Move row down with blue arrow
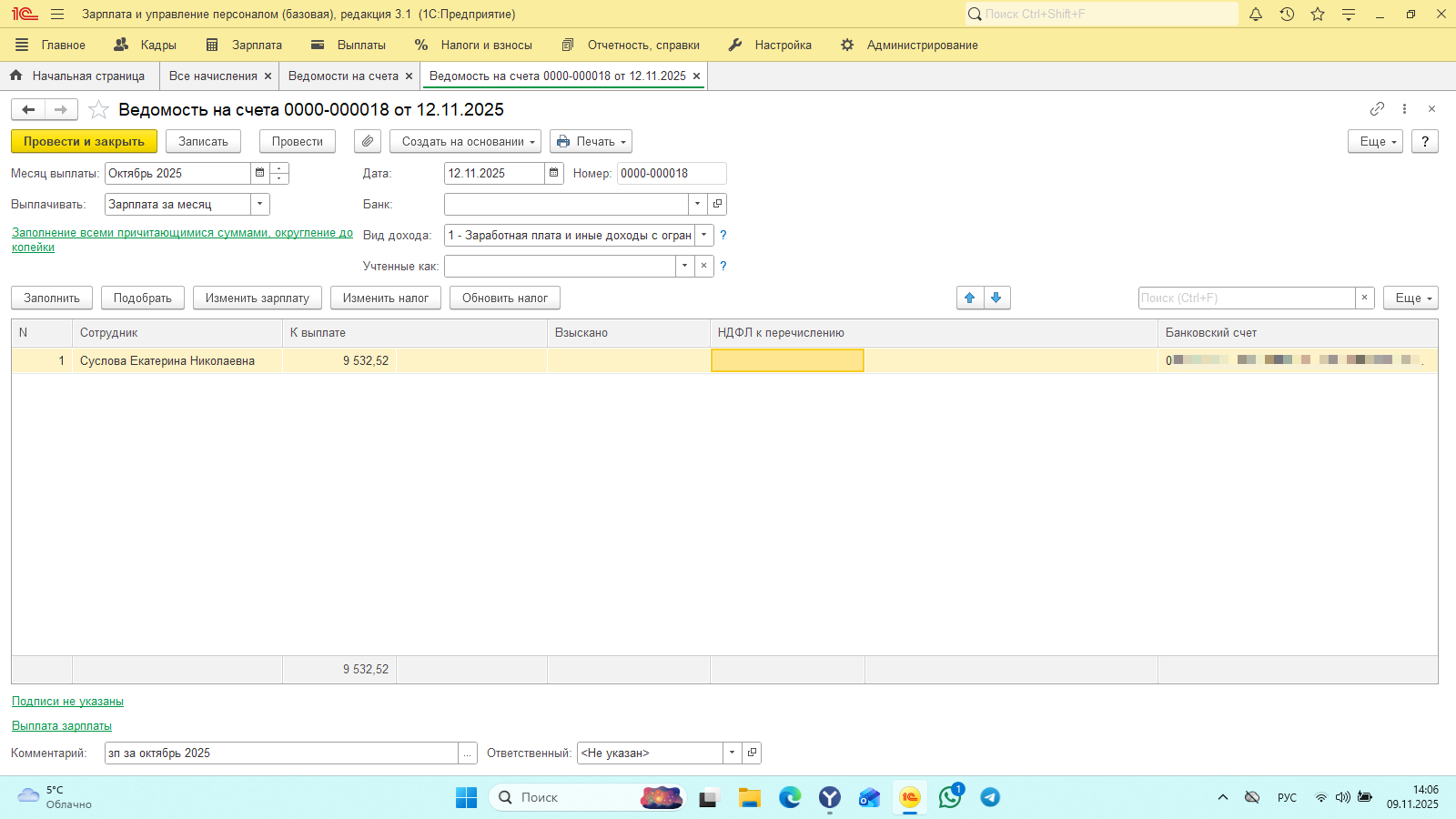 (x=996, y=298)
